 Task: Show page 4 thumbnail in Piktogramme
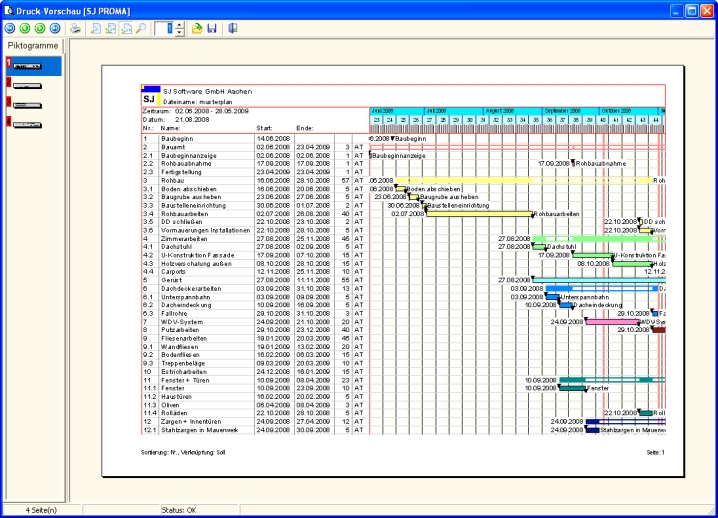28,123
